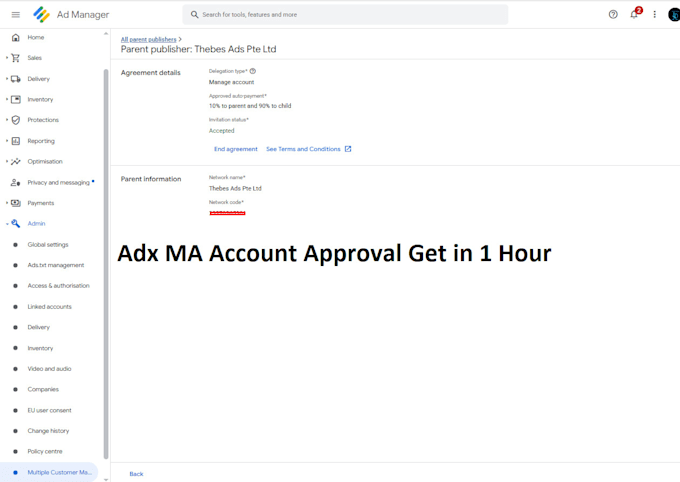Open Home in the sidebar
This screenshot has width=680, height=482.
coord(36,37)
